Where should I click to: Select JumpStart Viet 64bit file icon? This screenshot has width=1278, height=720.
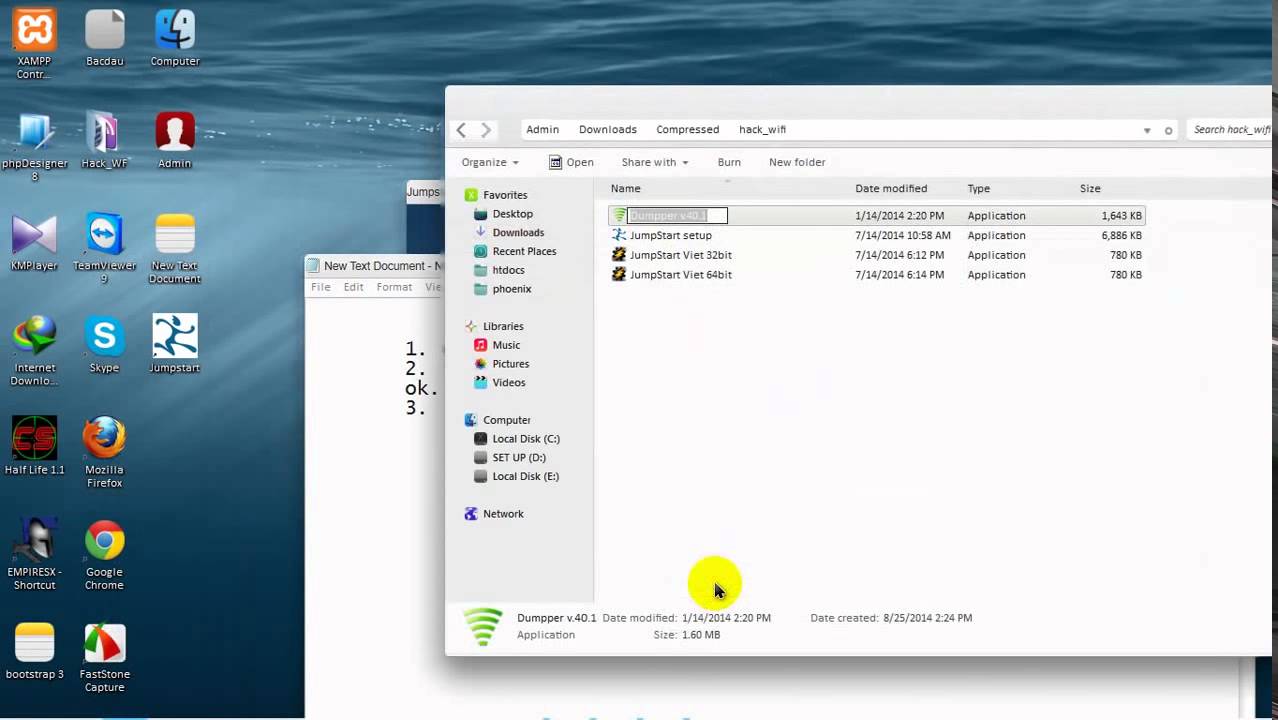point(619,274)
